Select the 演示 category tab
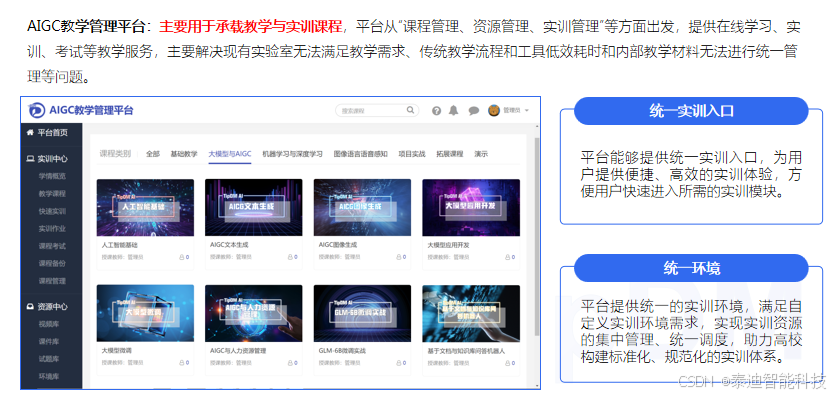This screenshot has width=838, height=397. pos(481,154)
